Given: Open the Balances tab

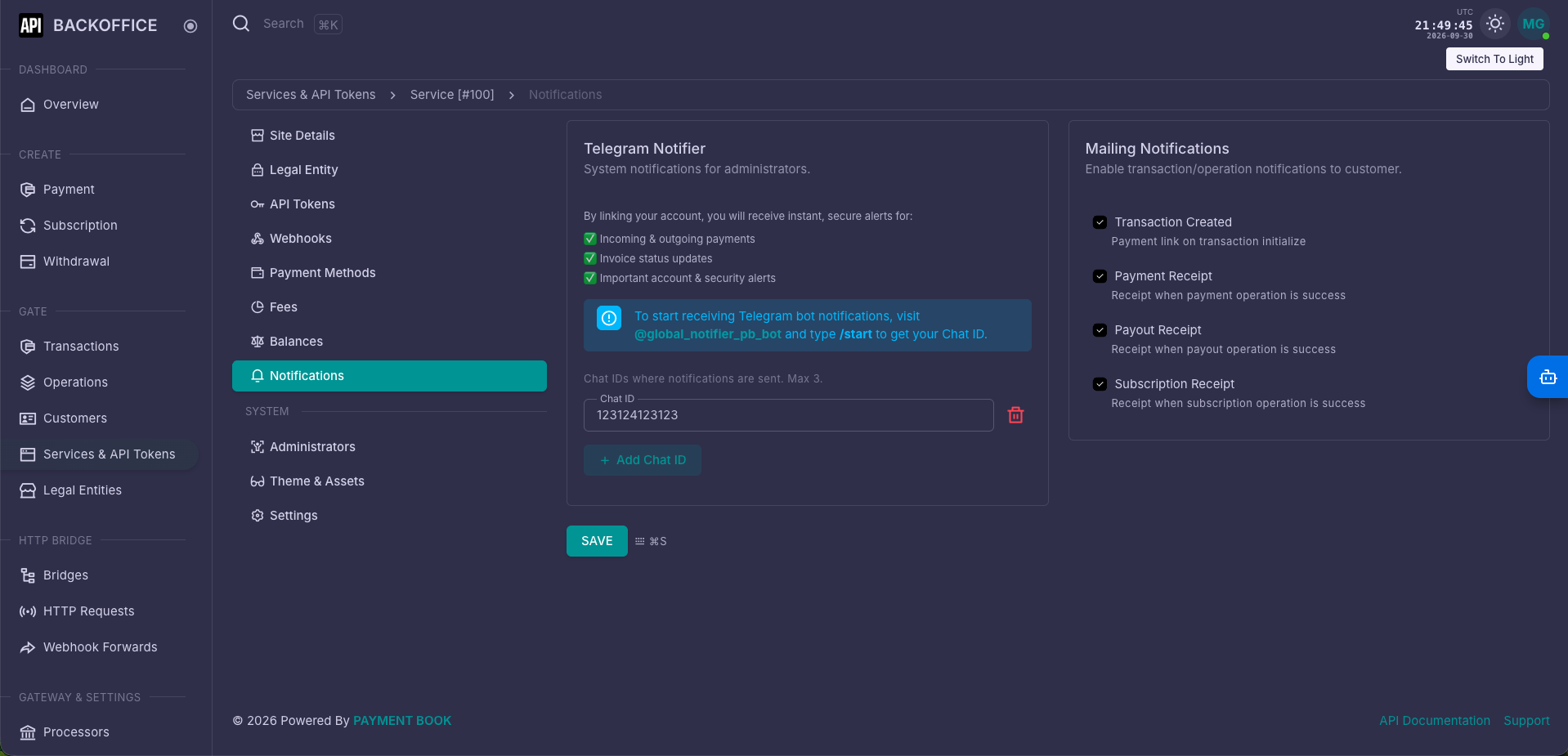Looking at the screenshot, I should coord(389,342).
